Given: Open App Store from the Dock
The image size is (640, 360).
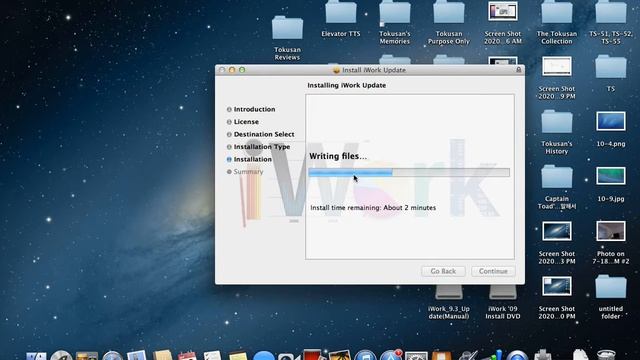Looking at the screenshot, I should pos(391,356).
